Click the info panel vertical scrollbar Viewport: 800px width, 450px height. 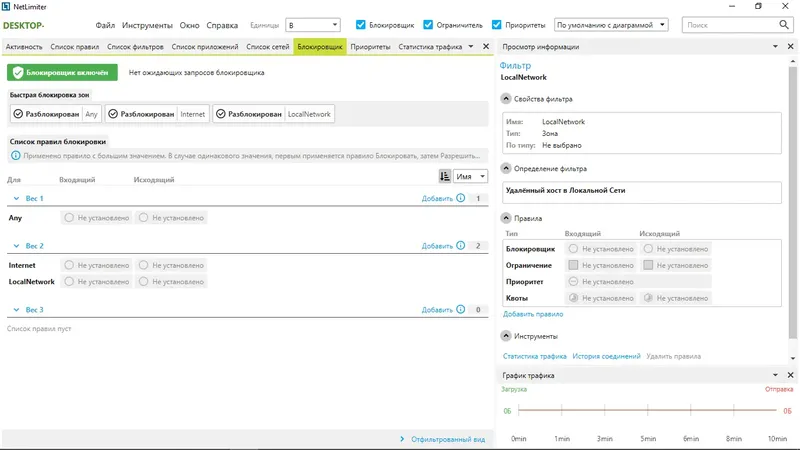(792, 202)
